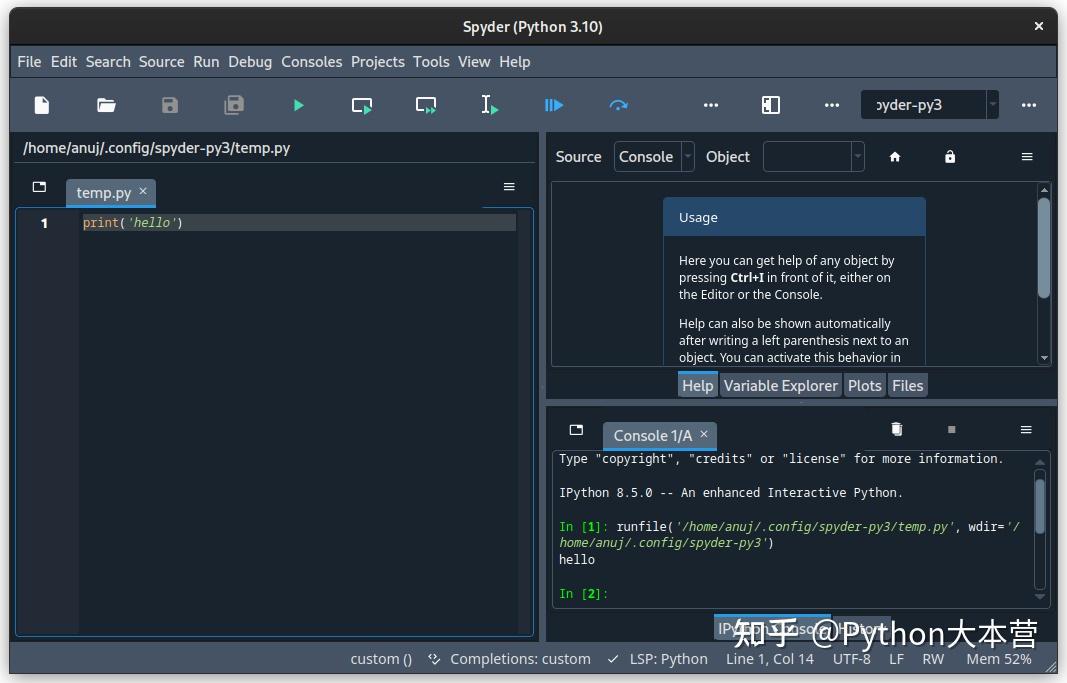This screenshot has height=683, width=1067.
Task: Expand the spyder-py3 environment dropdown
Action: click(x=991, y=104)
